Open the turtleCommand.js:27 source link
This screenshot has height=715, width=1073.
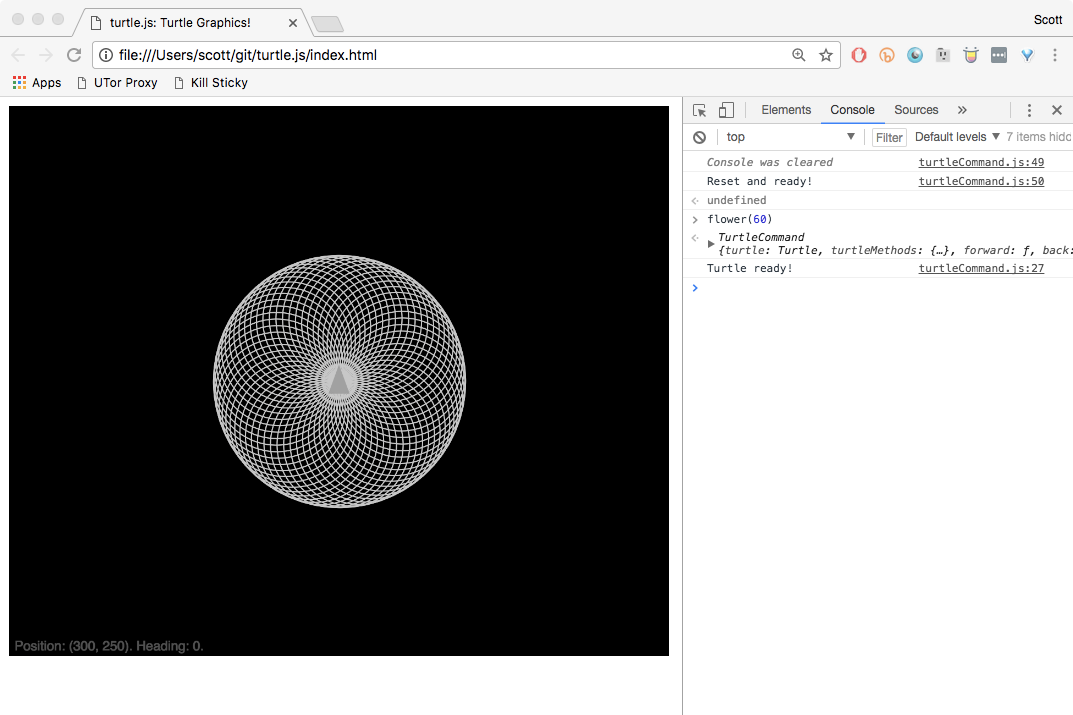pos(981,268)
